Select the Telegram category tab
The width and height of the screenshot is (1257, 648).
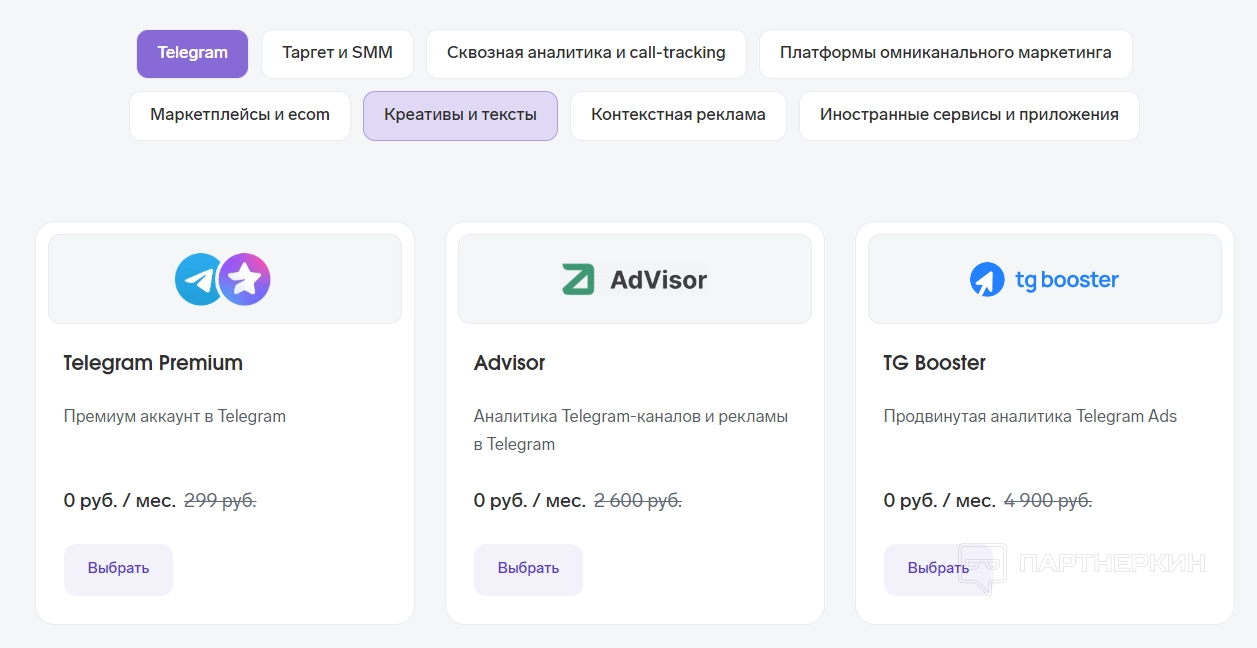192,53
